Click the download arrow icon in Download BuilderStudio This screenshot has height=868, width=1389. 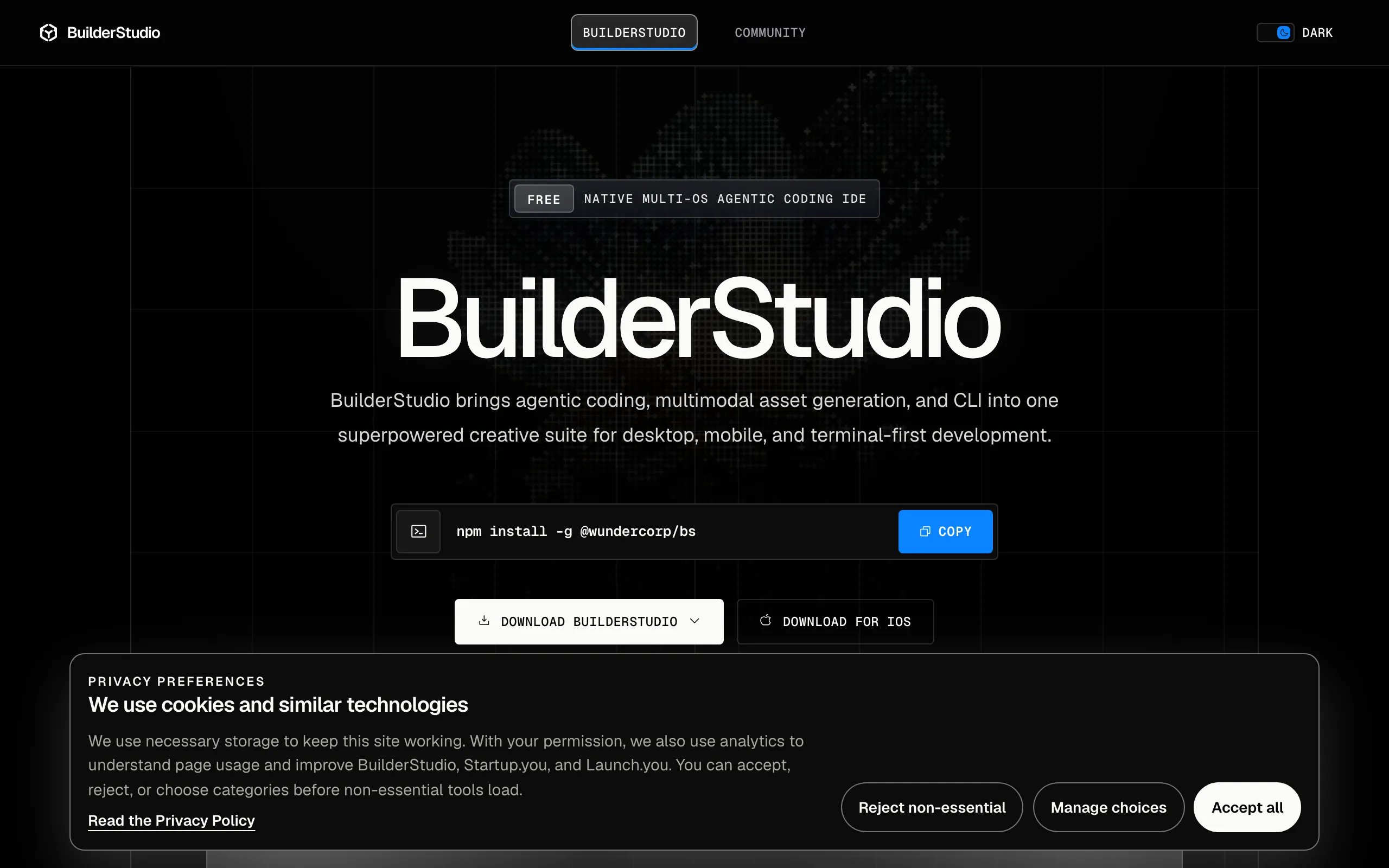point(484,621)
